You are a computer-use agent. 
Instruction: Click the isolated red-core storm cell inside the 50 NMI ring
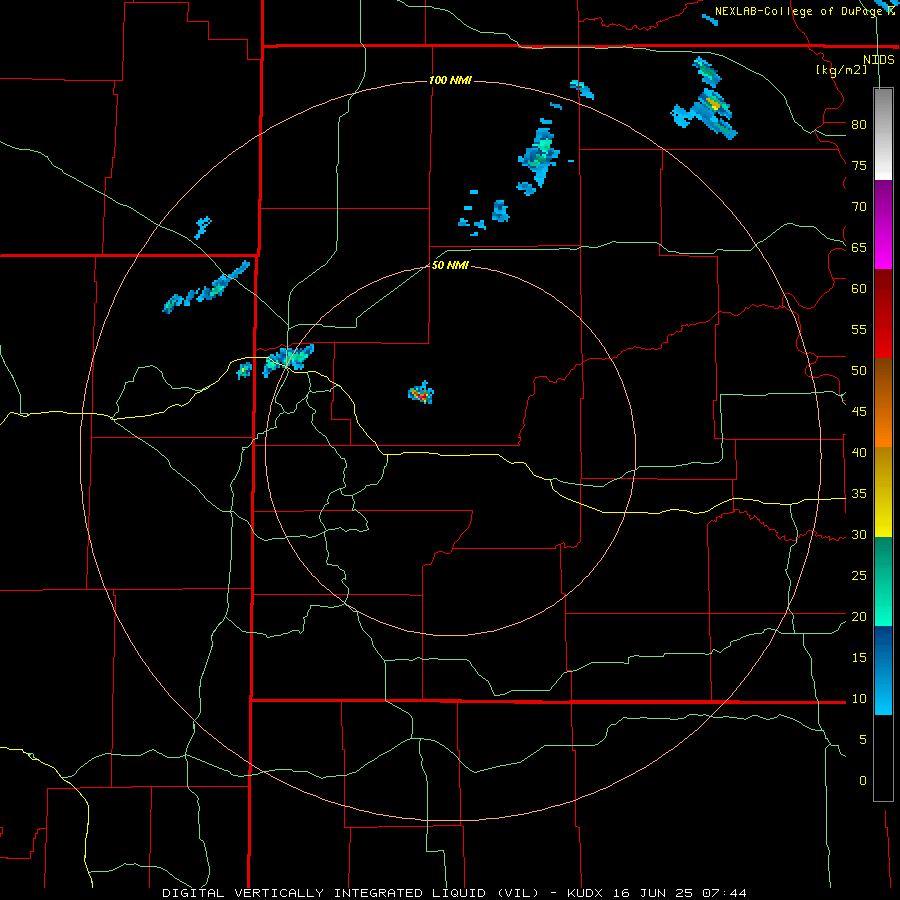pos(421,393)
